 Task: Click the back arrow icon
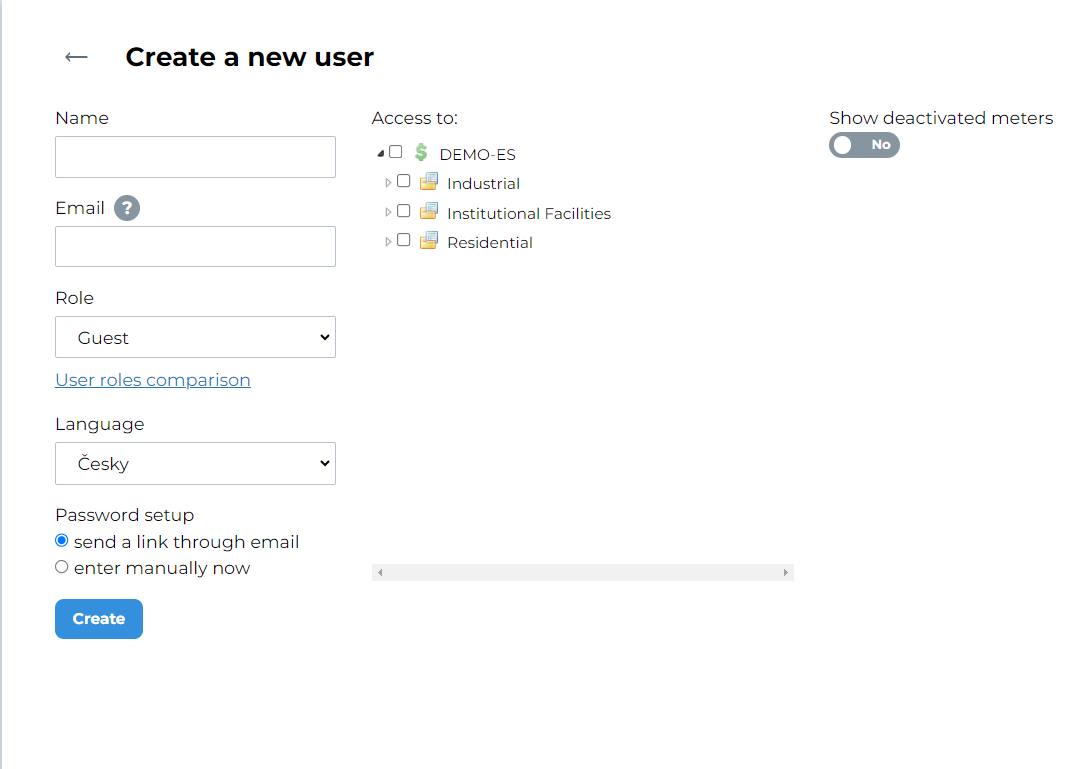click(76, 57)
